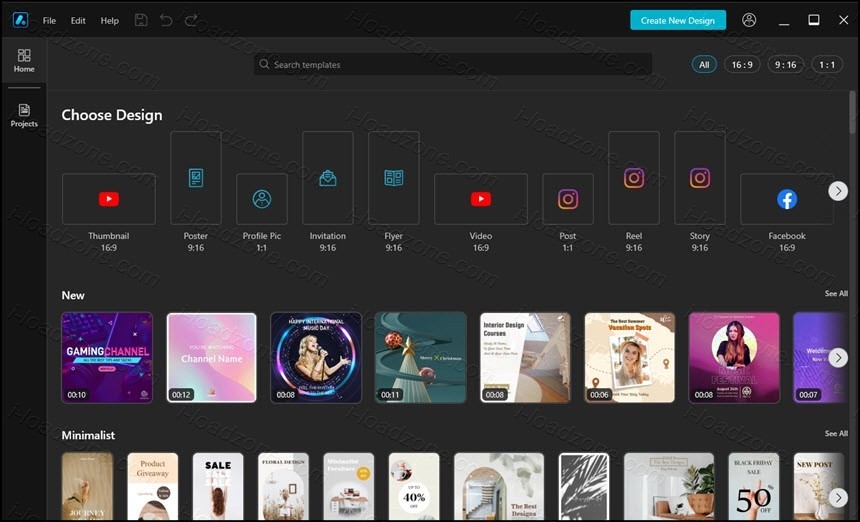The height and width of the screenshot is (522, 860).
Task: Open the Help menu
Action: tap(110, 20)
